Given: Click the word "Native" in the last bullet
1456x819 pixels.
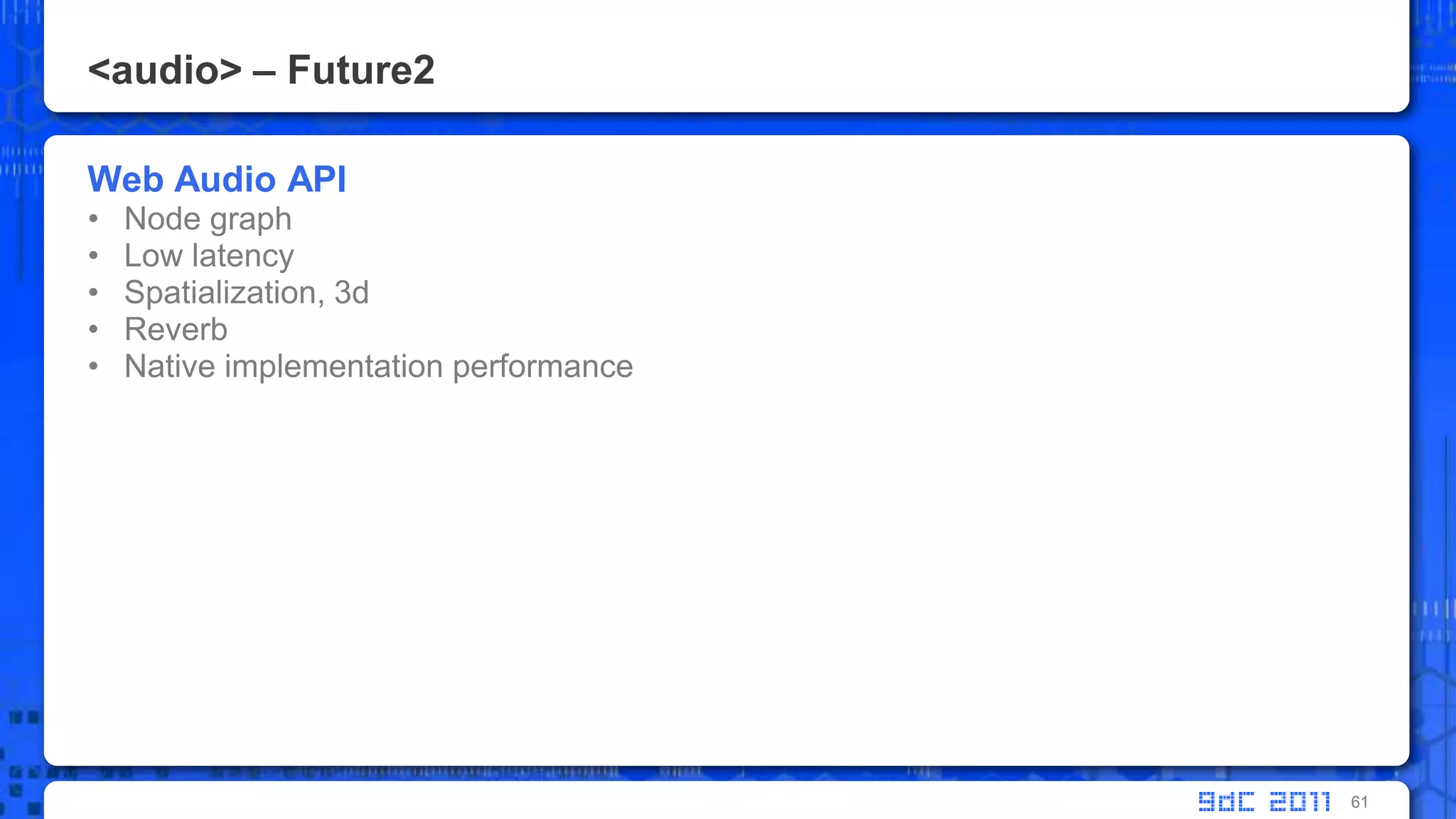Looking at the screenshot, I should coord(169,367).
